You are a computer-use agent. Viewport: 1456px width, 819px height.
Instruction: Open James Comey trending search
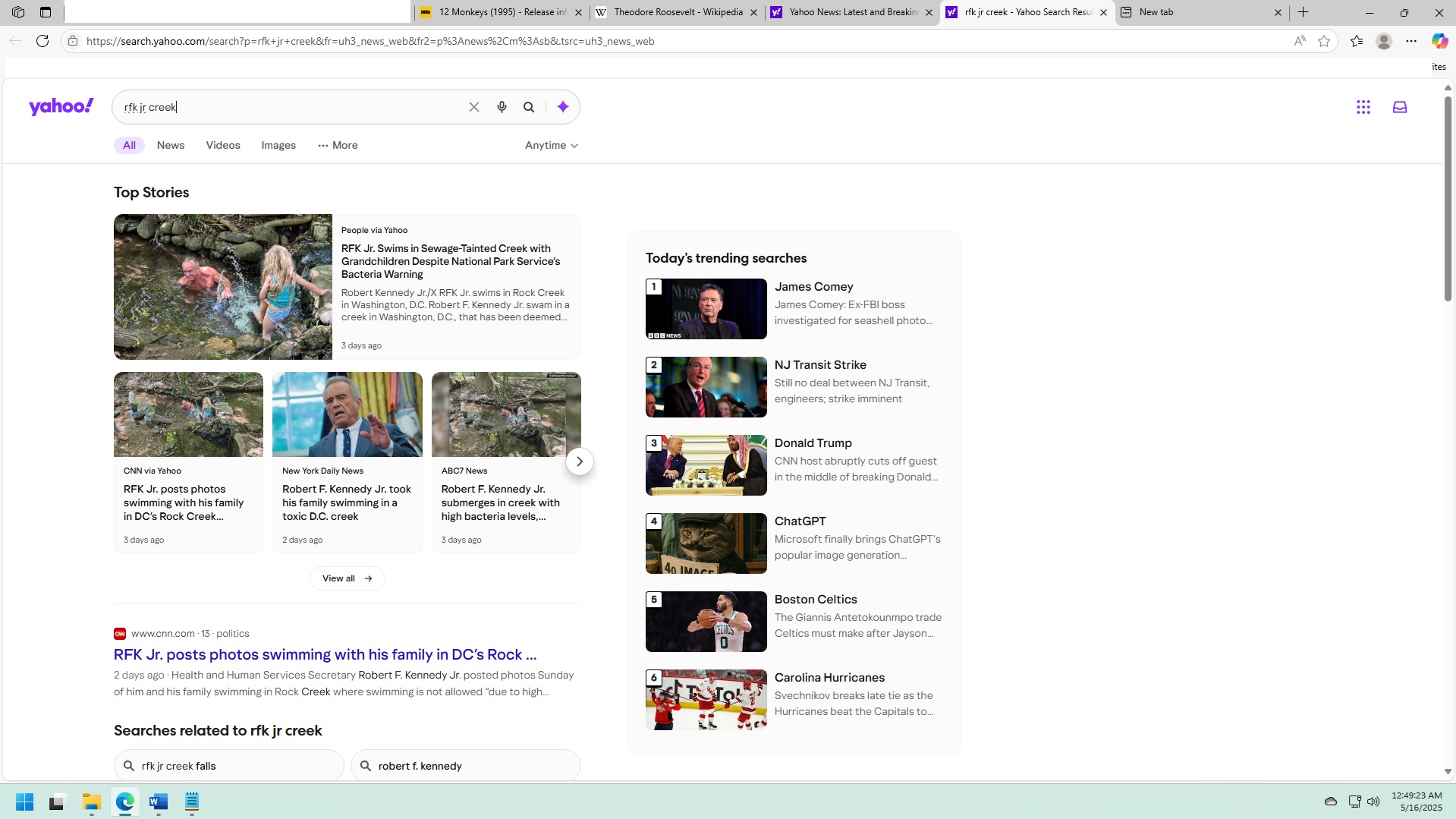point(794,309)
